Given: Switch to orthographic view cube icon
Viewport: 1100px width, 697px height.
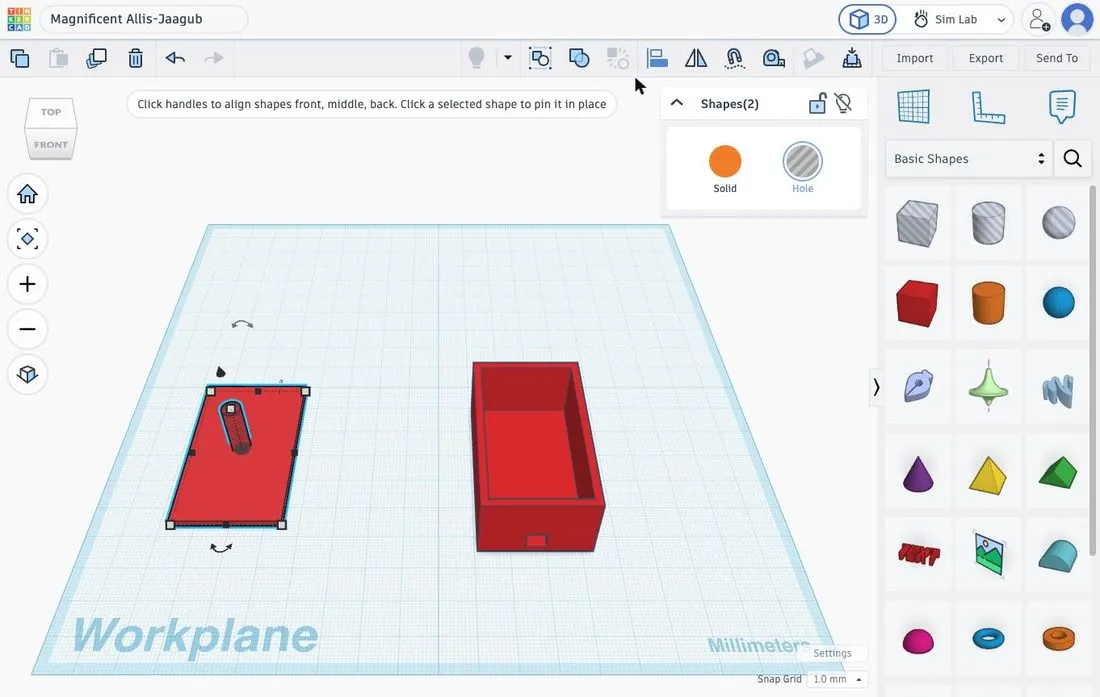Looking at the screenshot, I should pyautogui.click(x=27, y=374).
